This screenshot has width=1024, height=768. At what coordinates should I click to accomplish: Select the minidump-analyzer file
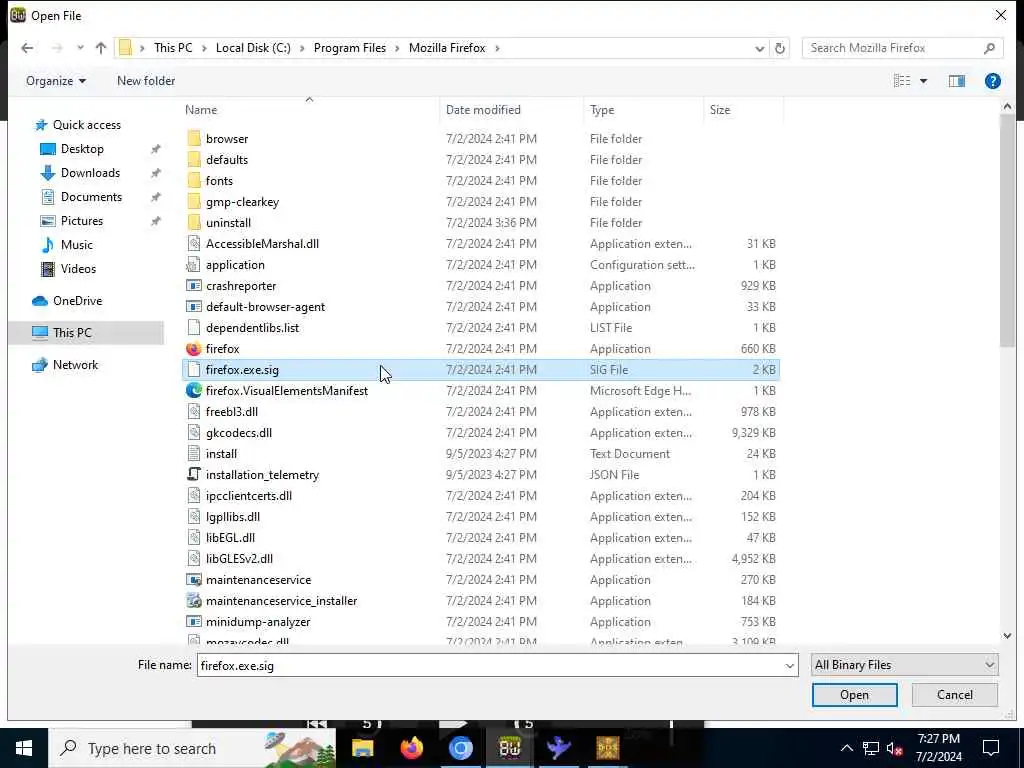tap(481, 622)
